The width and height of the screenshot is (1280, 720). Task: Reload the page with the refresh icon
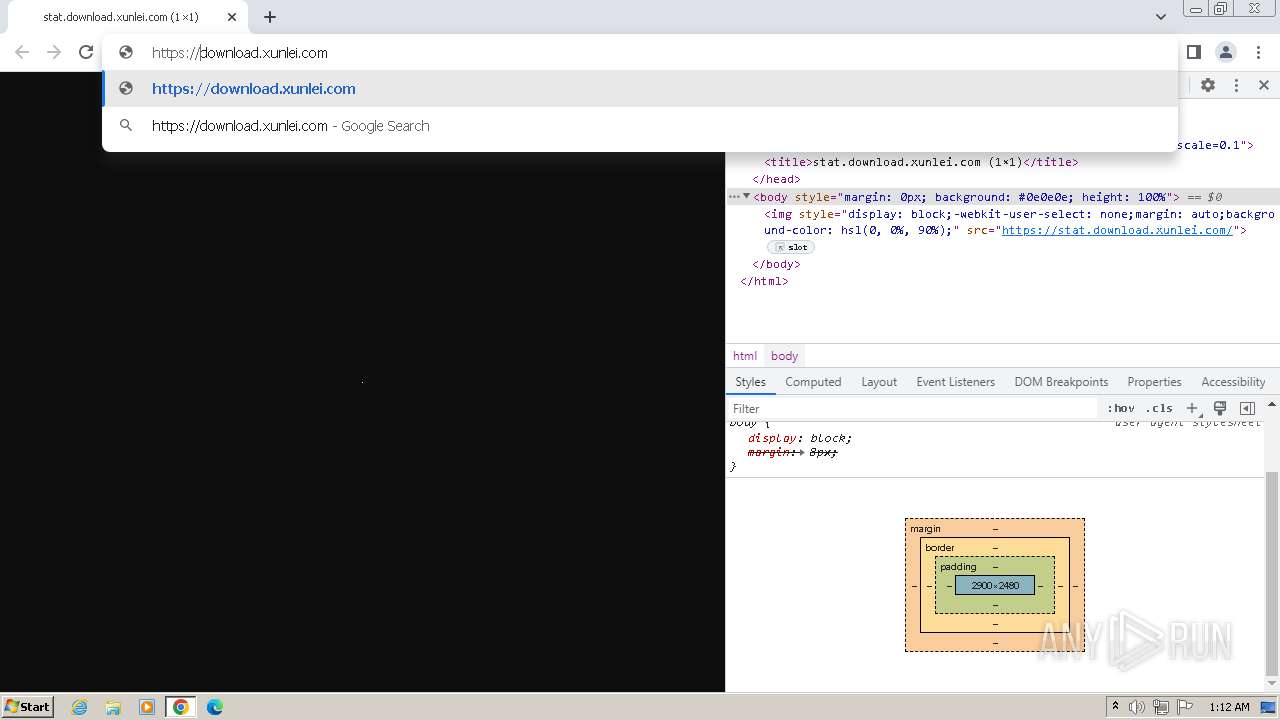(x=86, y=52)
